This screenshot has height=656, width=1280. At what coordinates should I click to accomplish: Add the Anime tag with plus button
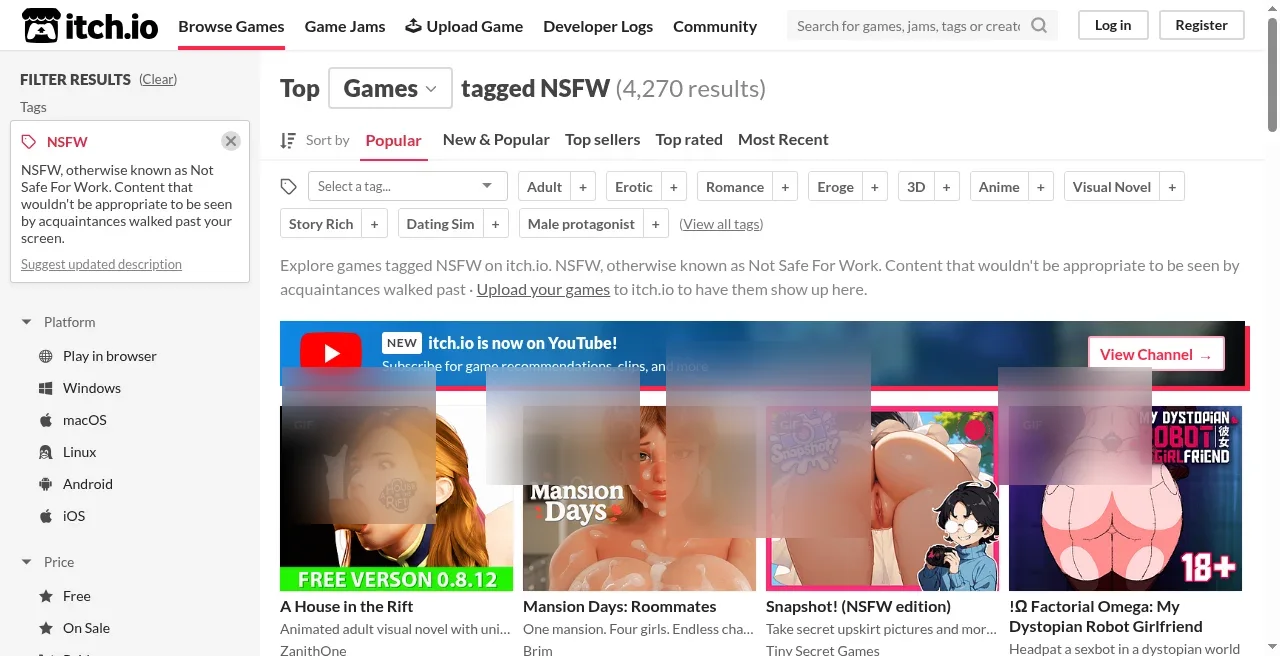click(x=1041, y=187)
